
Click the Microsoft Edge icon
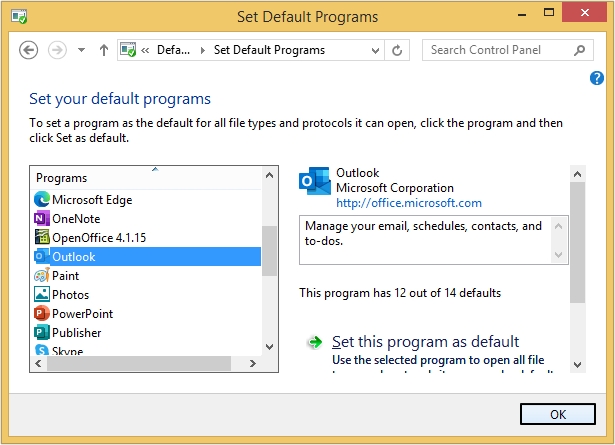(42, 200)
